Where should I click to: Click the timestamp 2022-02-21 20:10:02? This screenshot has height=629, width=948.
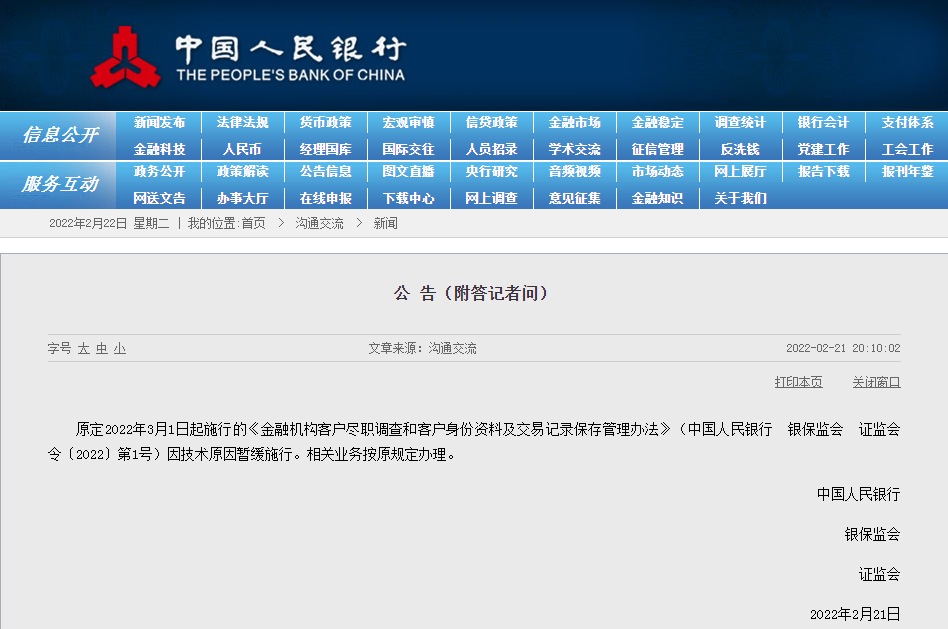[x=843, y=348]
